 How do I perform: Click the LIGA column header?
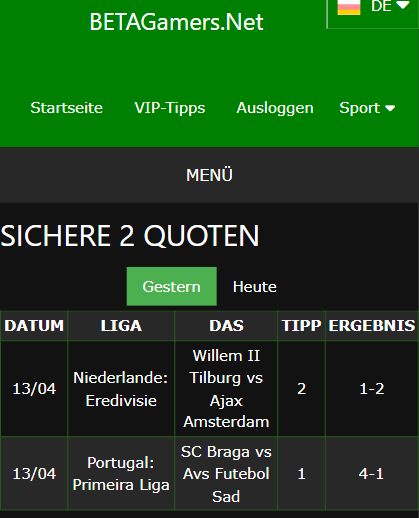click(121, 326)
